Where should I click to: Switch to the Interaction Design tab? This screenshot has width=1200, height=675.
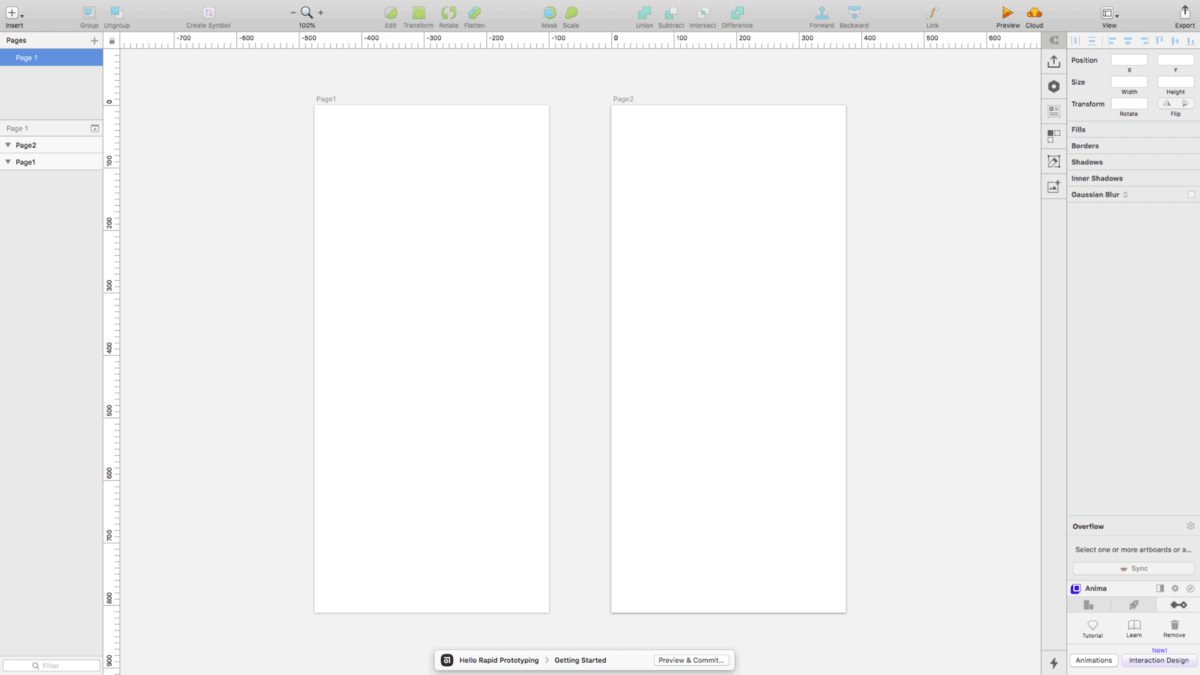point(1157,661)
